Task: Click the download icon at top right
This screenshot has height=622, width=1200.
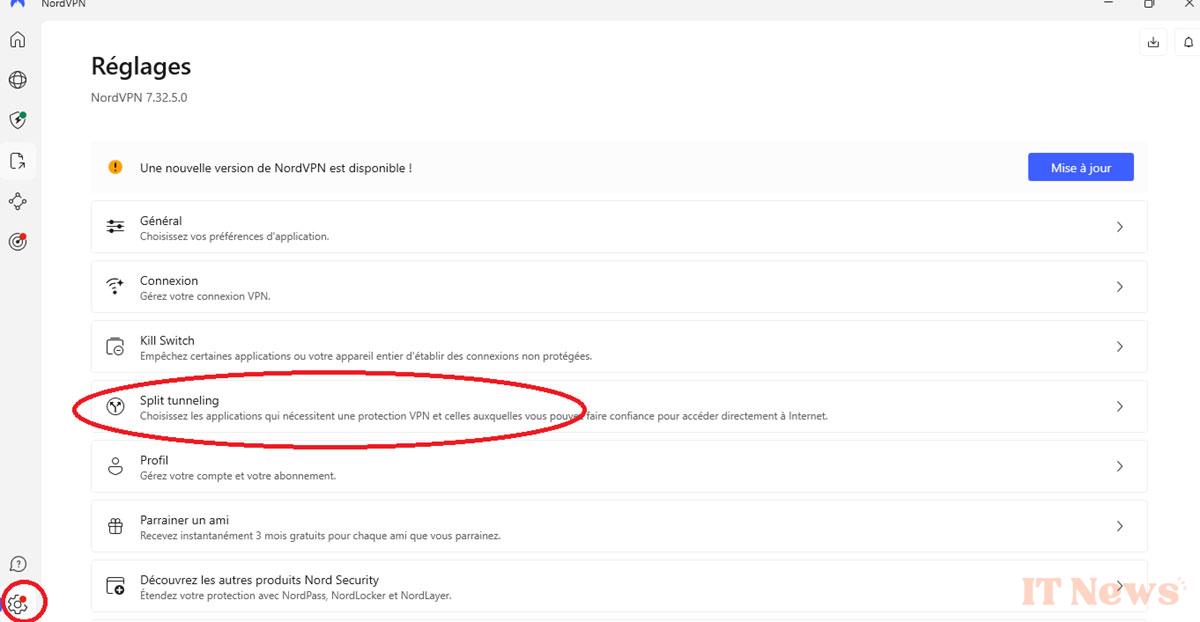Action: (x=1153, y=42)
